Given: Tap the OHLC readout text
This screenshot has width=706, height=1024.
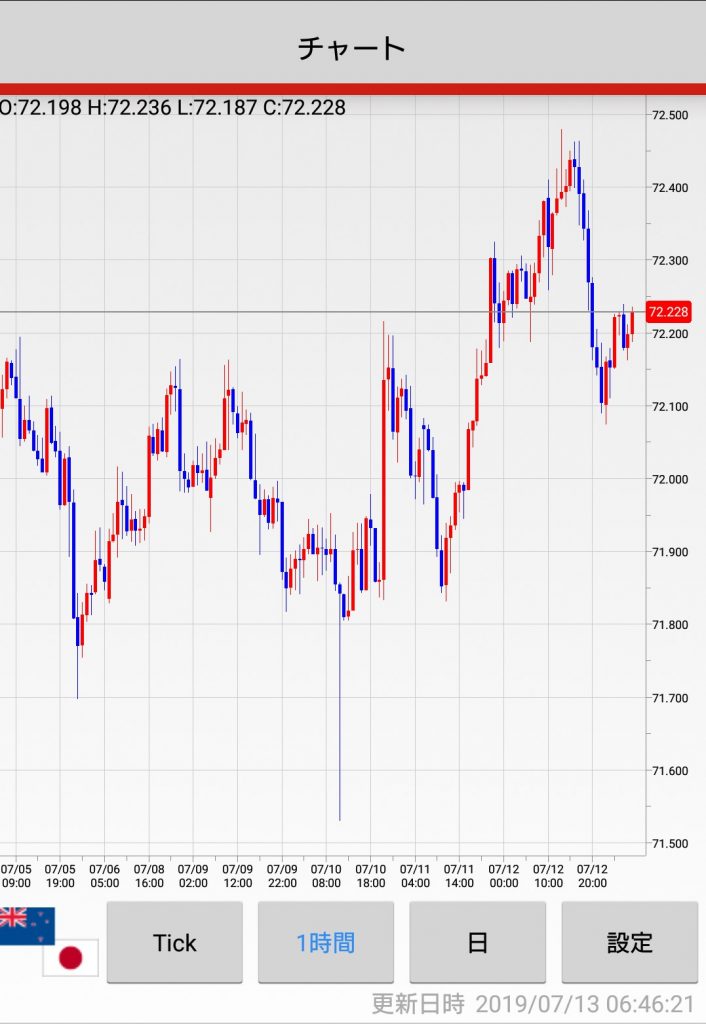Looking at the screenshot, I should tap(172, 107).
